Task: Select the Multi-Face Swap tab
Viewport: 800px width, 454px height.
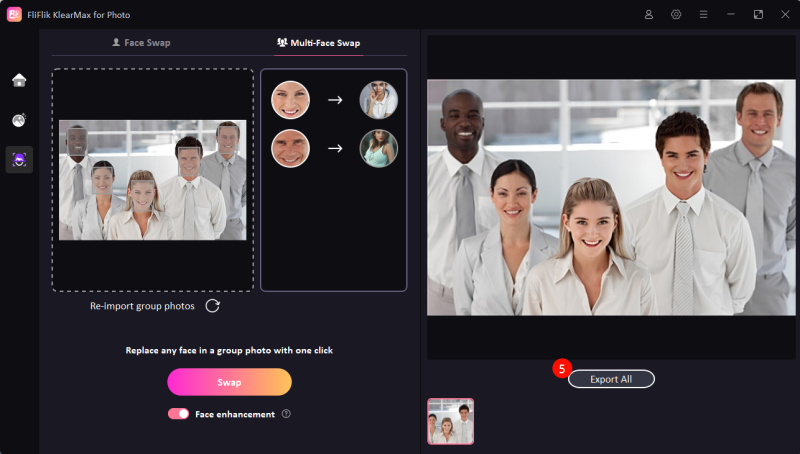Action: coord(318,43)
